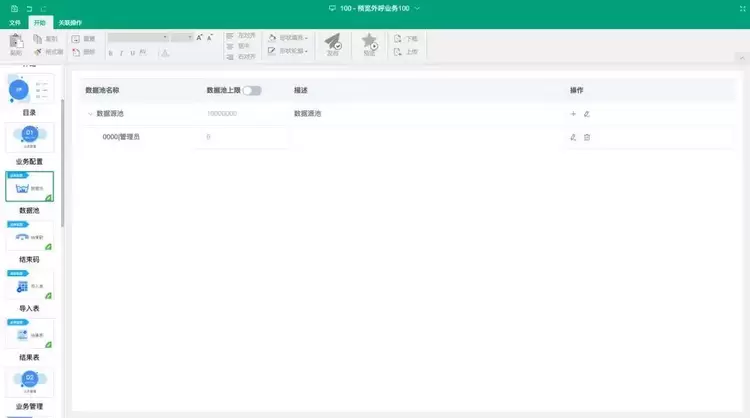This screenshot has width=750, height=418.
Task: Click the save icon in the title bar
Action: point(14,8)
